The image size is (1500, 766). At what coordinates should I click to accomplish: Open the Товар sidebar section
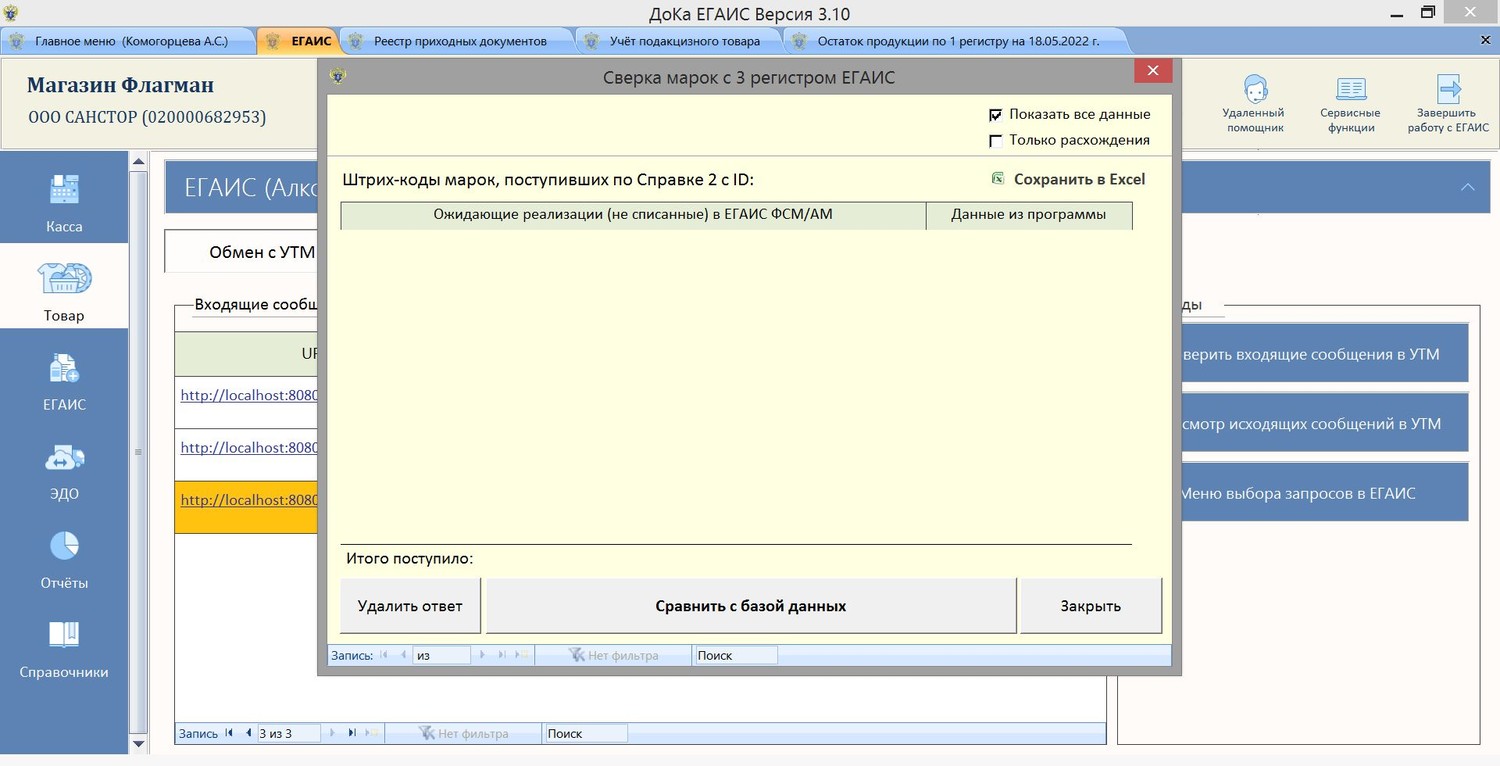[x=64, y=288]
